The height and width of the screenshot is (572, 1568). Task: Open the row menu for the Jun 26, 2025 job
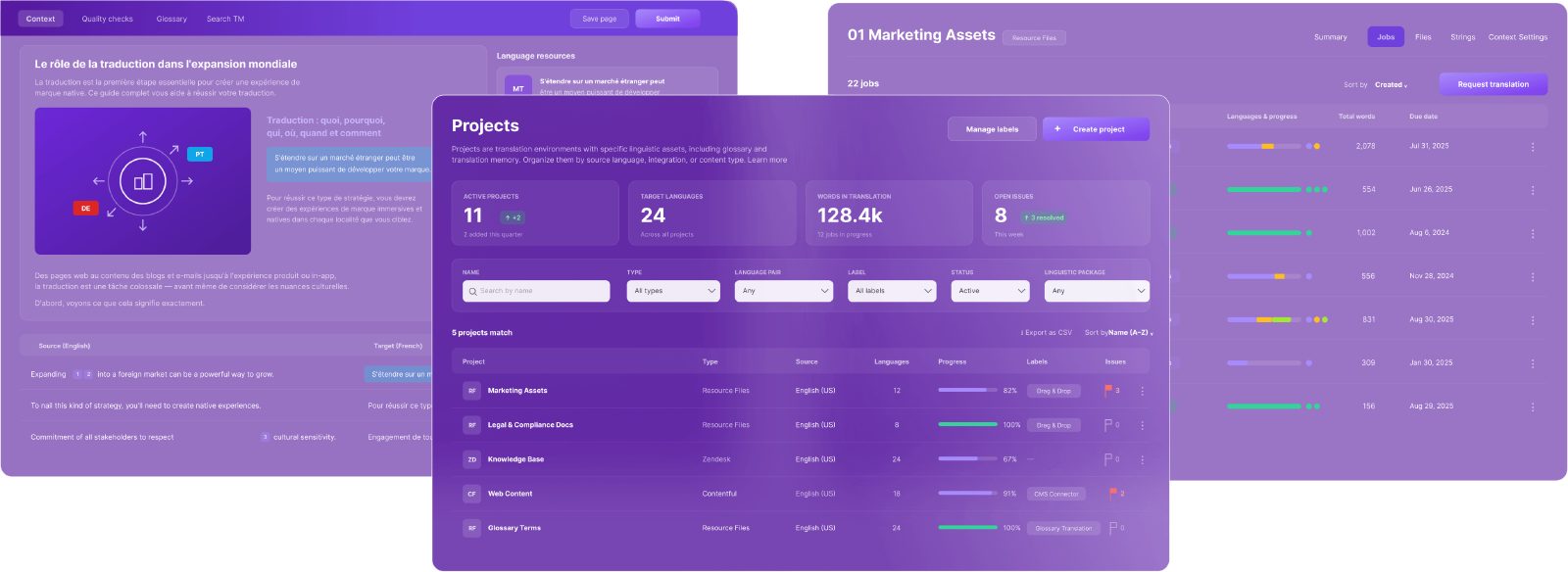(1533, 190)
